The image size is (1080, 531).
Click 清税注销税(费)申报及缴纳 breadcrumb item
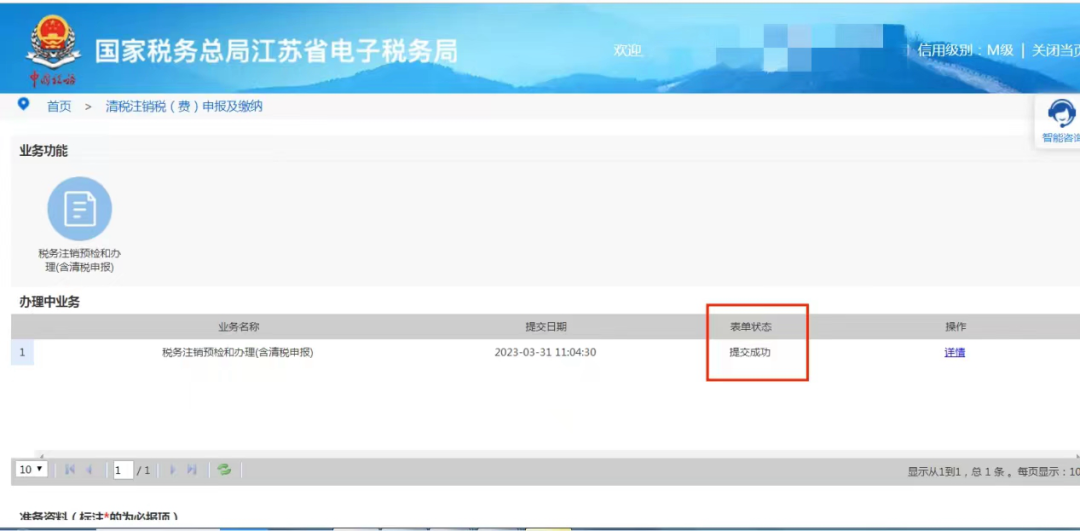(184, 106)
